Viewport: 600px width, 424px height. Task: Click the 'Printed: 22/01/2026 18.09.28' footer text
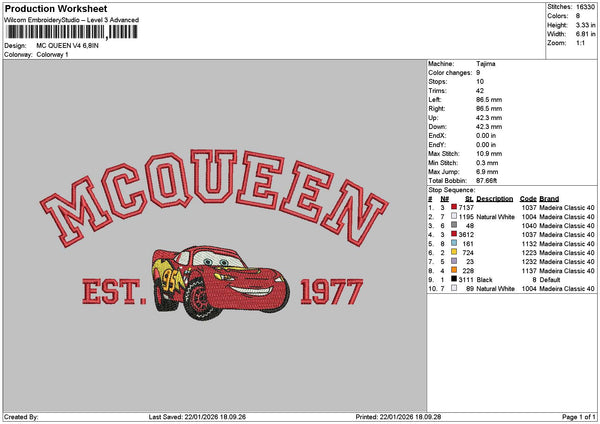(398, 417)
